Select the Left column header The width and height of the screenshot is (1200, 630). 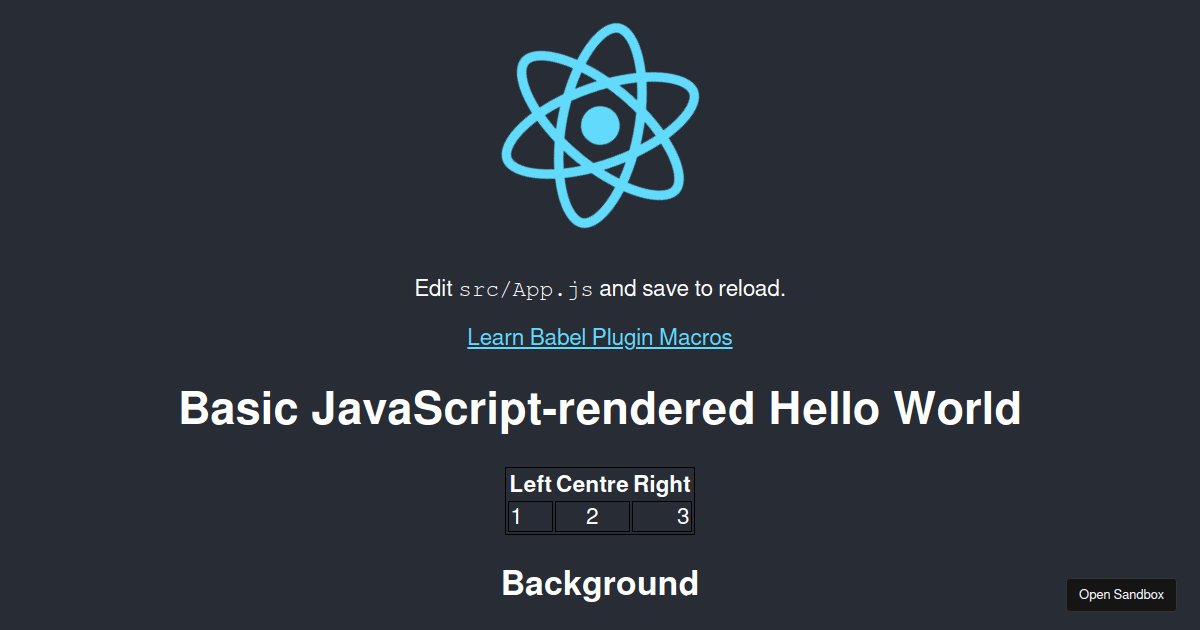tap(530, 484)
